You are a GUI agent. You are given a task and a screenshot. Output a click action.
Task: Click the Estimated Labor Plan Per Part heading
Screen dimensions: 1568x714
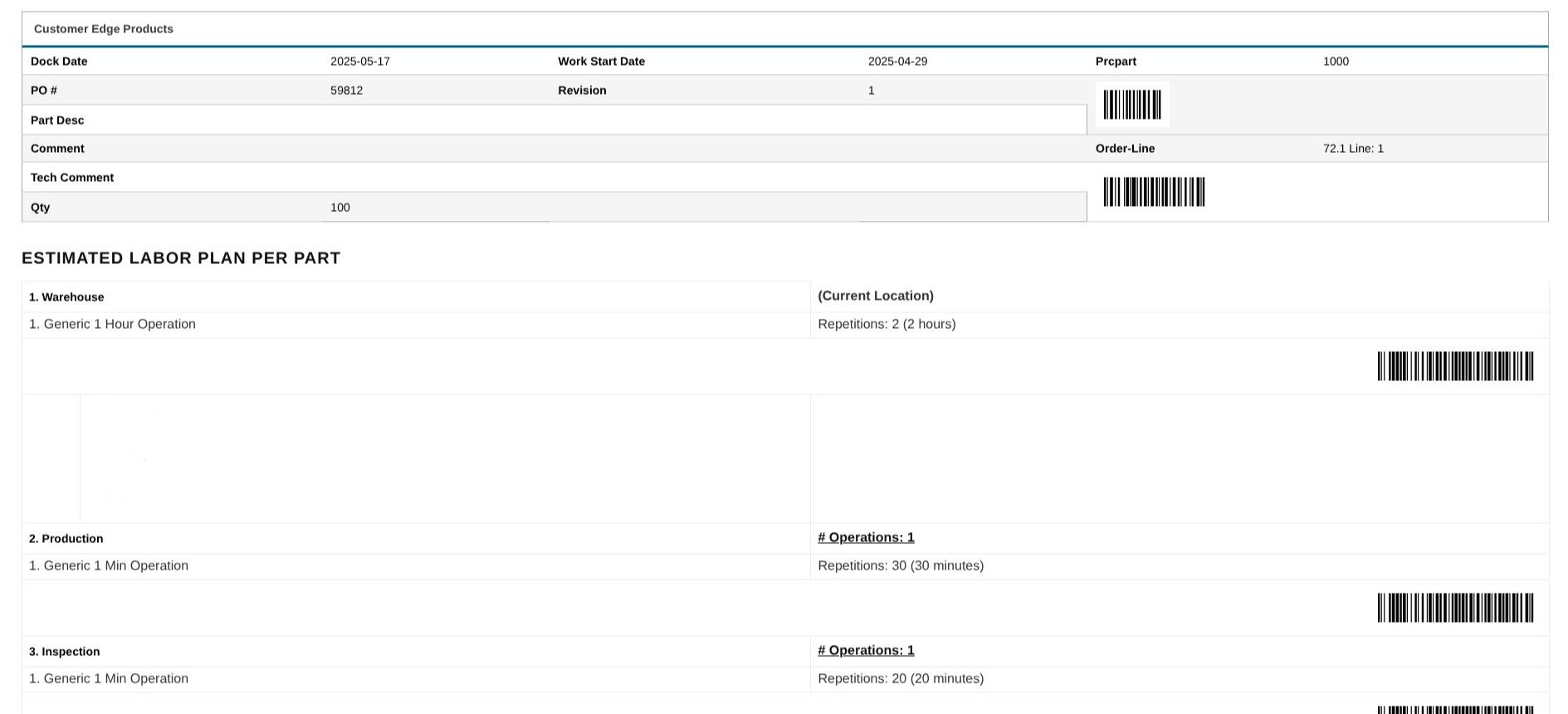point(181,258)
